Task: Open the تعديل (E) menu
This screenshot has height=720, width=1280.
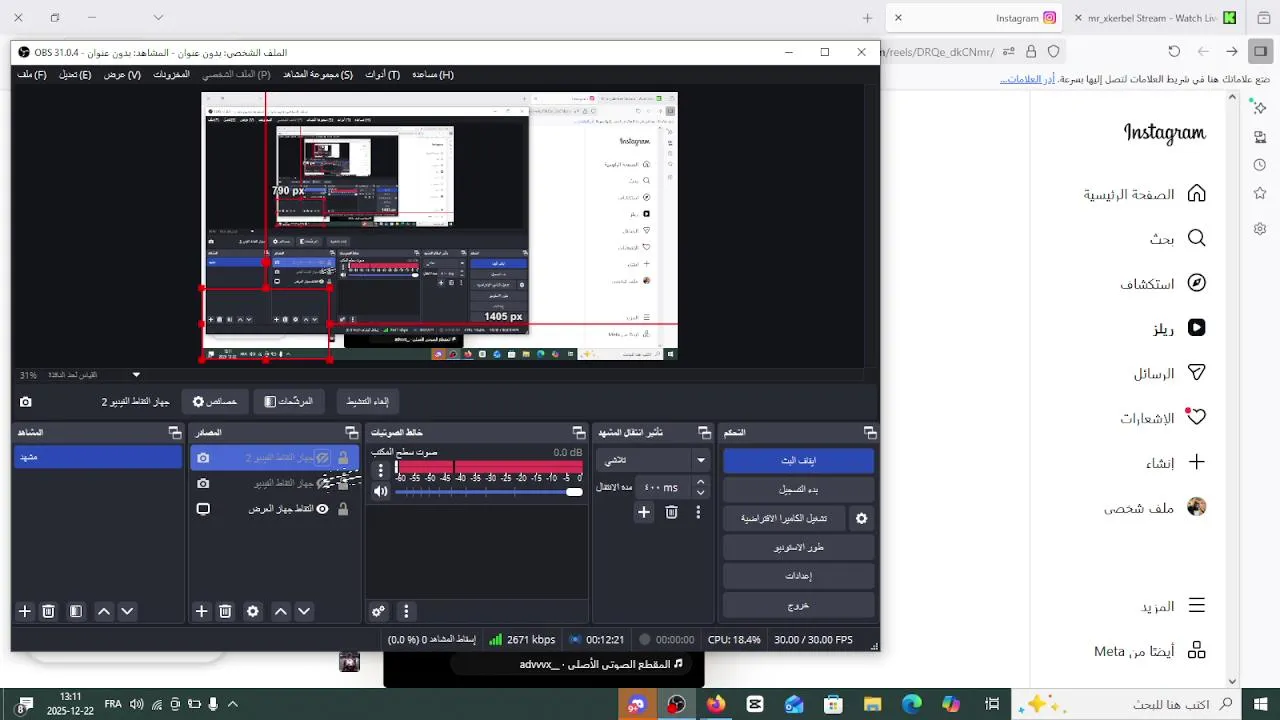Action: [75, 74]
